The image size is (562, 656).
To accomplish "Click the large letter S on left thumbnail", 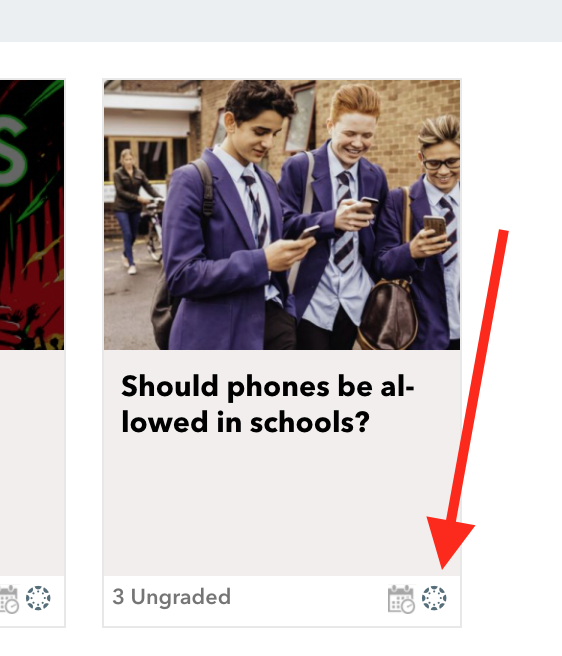I will pos(13,151).
